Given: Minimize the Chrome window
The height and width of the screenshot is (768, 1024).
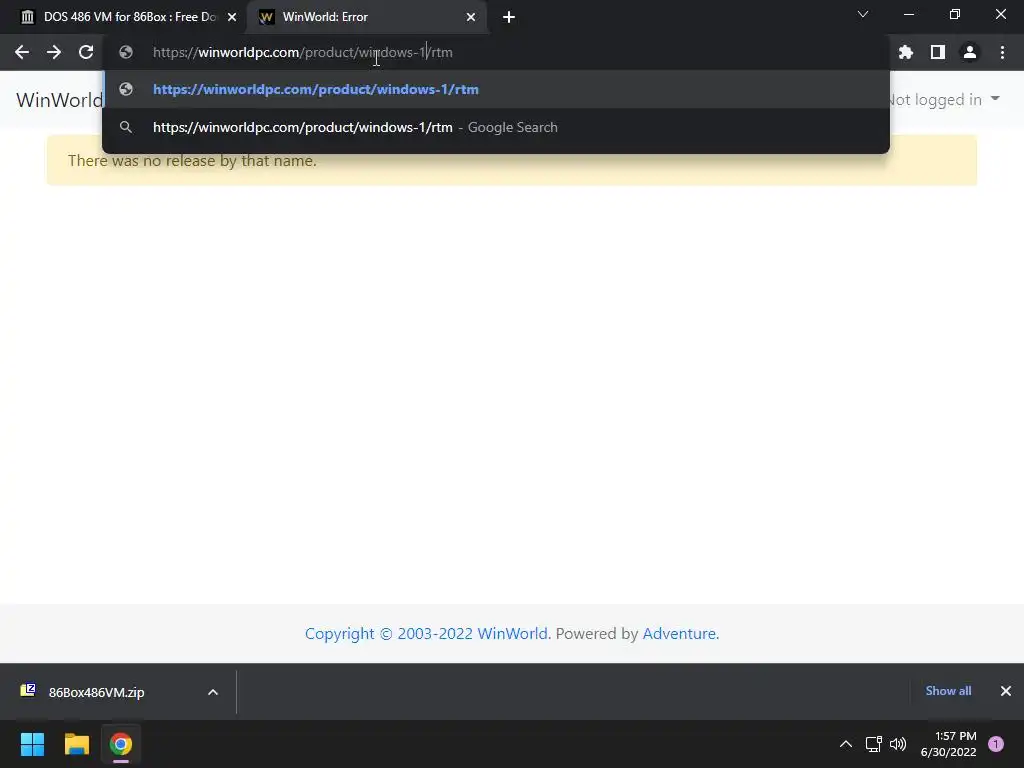Looking at the screenshot, I should (908, 14).
